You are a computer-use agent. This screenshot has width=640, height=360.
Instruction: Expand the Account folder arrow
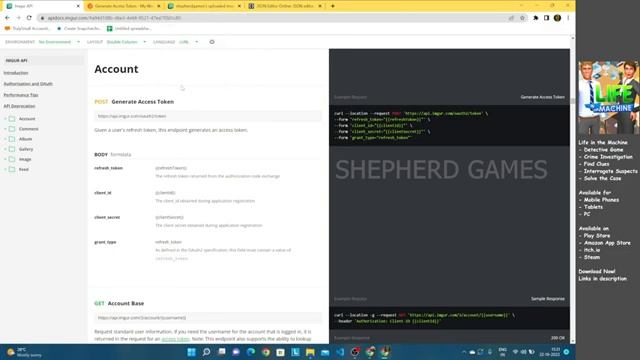click(x=5, y=119)
